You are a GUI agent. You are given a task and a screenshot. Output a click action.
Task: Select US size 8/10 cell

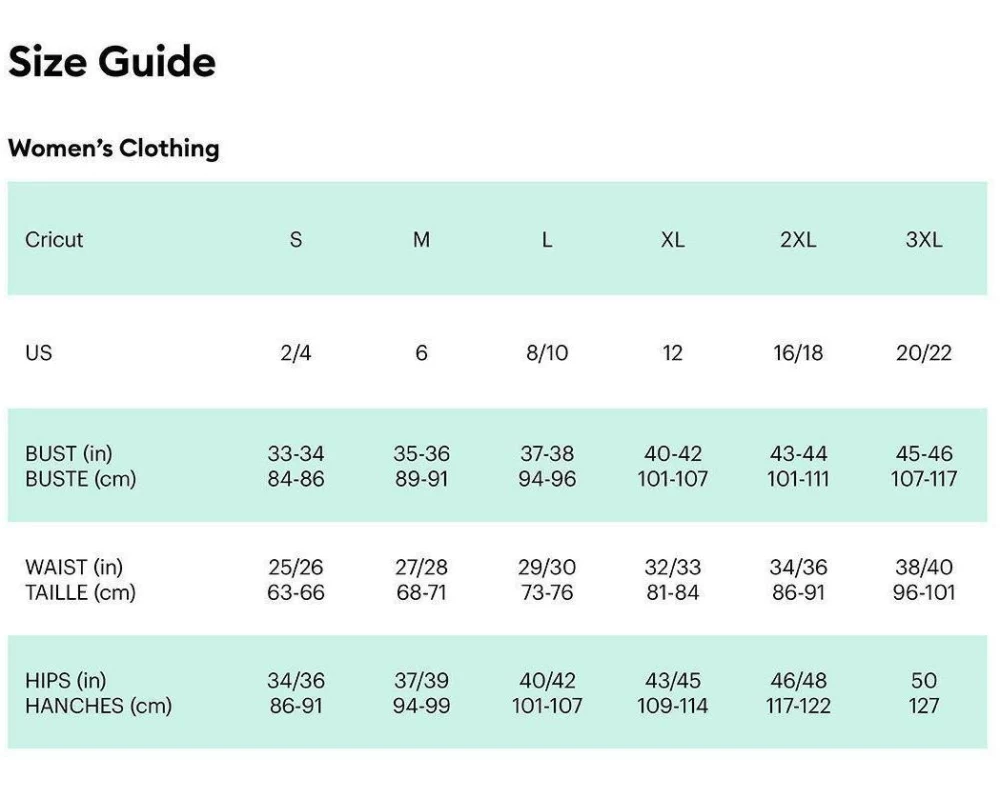[x=547, y=353]
